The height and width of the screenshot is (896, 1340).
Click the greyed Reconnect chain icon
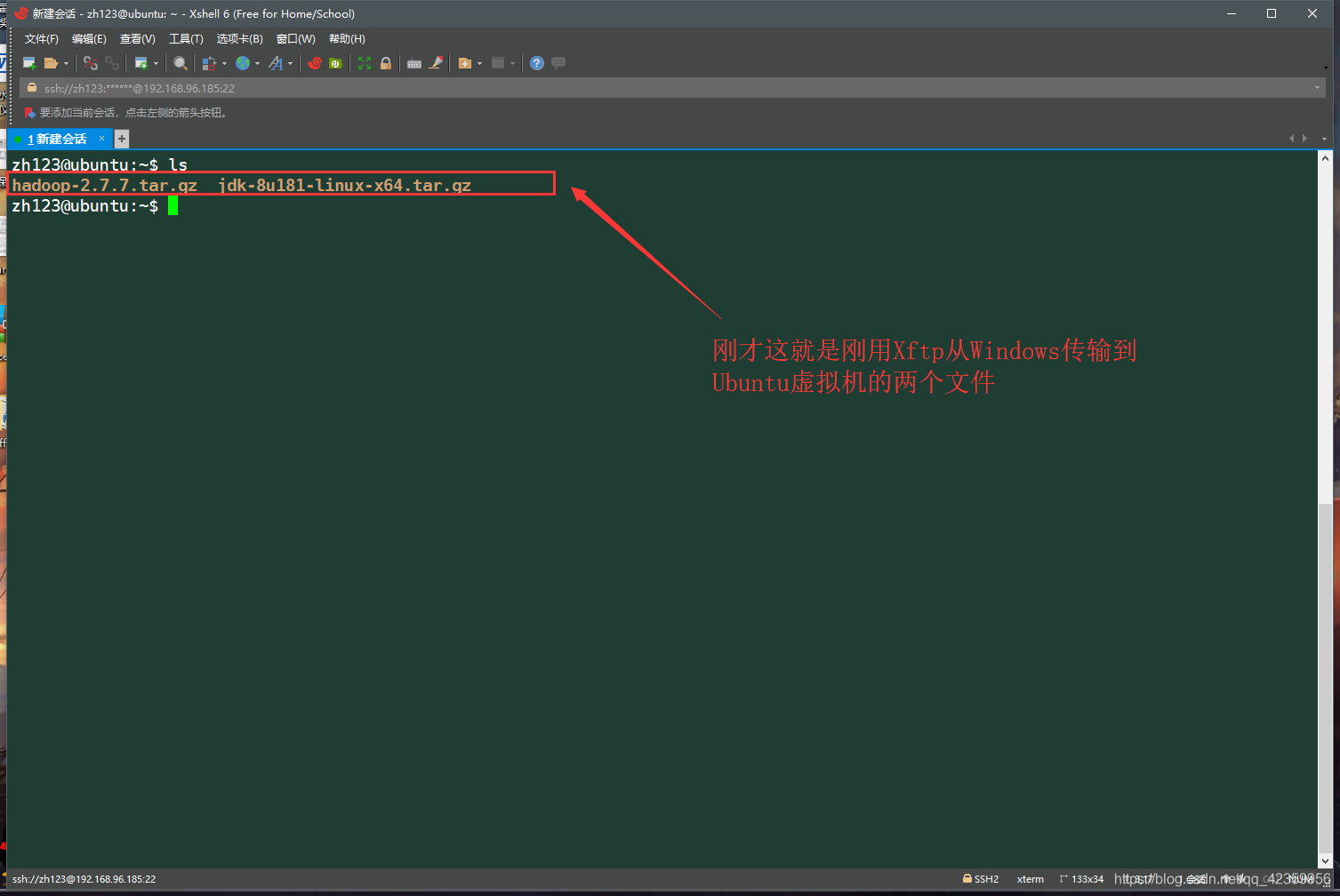pos(111,63)
